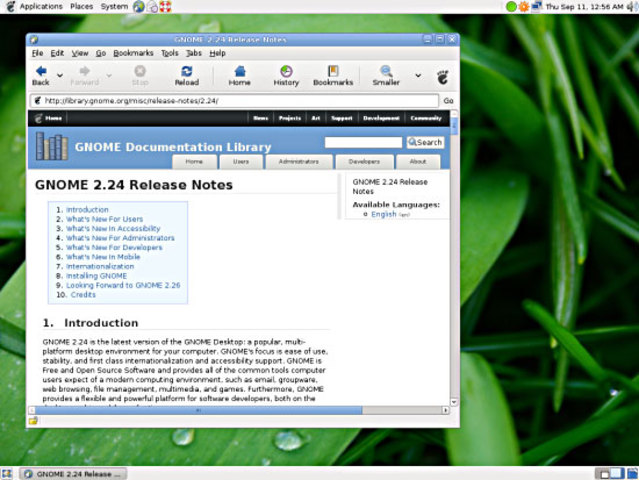Go back using the Back arrow button
The height and width of the screenshot is (480, 639).
click(x=41, y=76)
